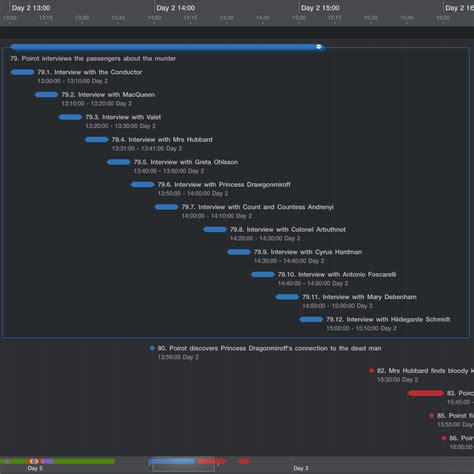Click the isolated red blob in the overview strip

coord(244,461)
